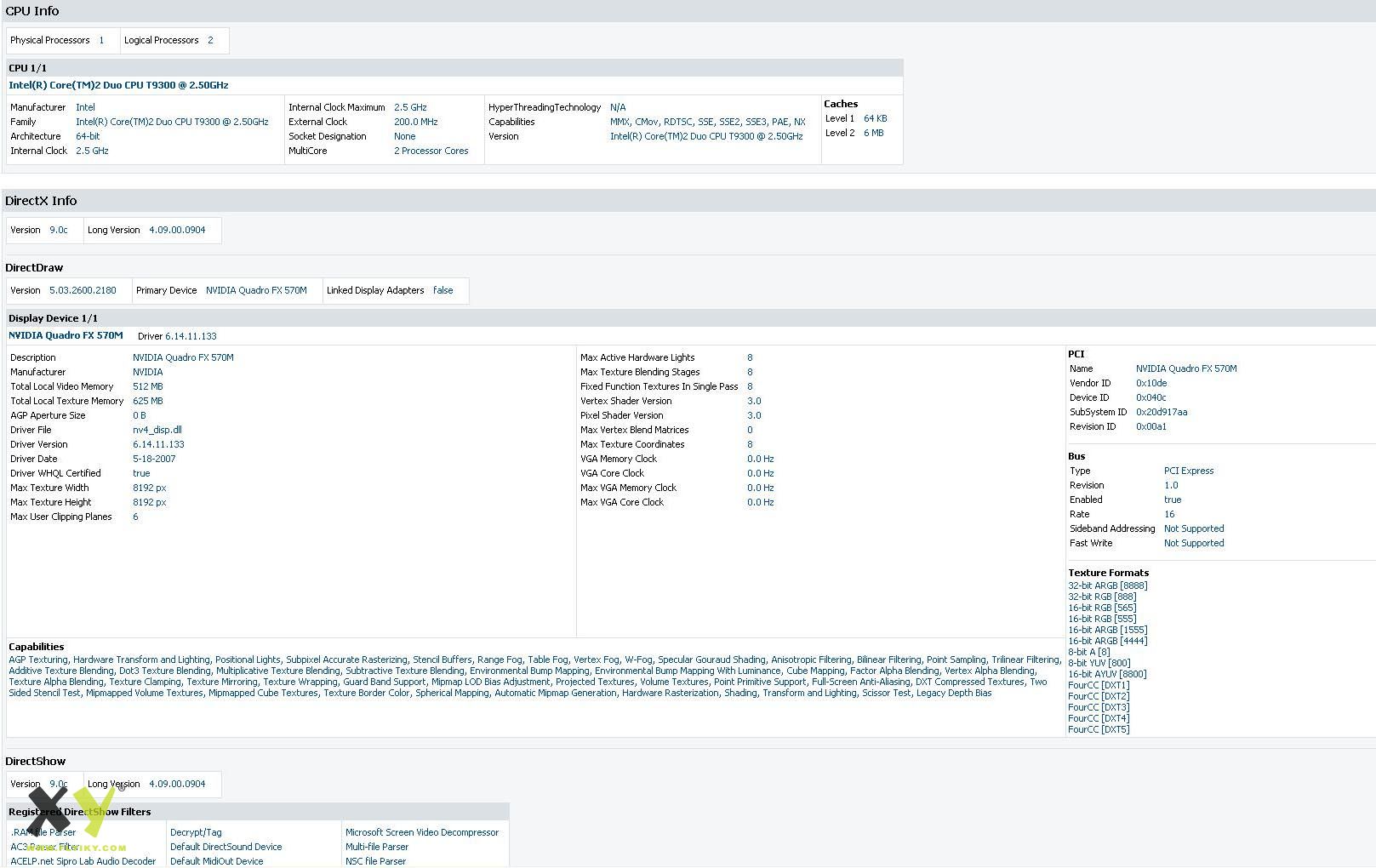Click the "NSC file Parser" filter entry

click(x=375, y=861)
